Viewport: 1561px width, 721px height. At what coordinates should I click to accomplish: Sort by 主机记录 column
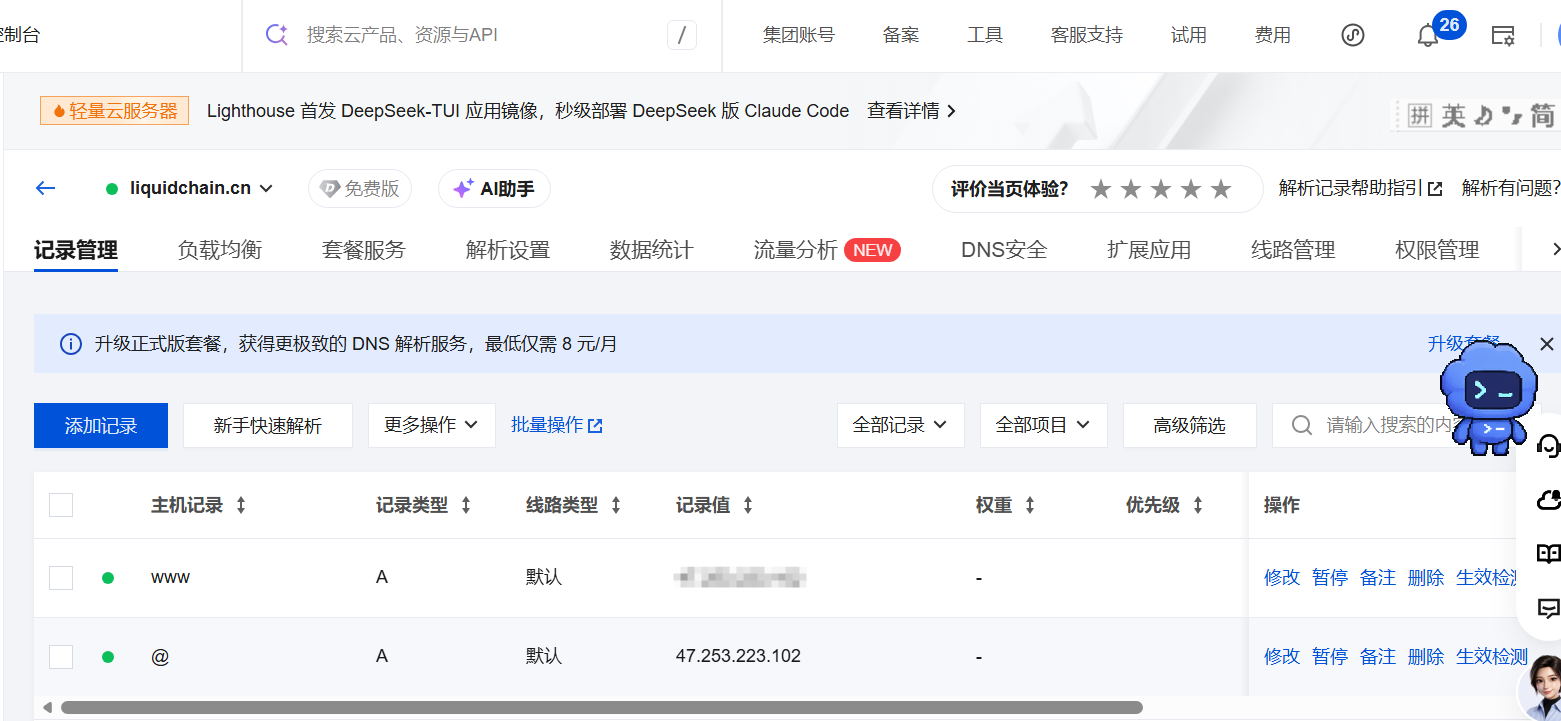[x=241, y=506]
